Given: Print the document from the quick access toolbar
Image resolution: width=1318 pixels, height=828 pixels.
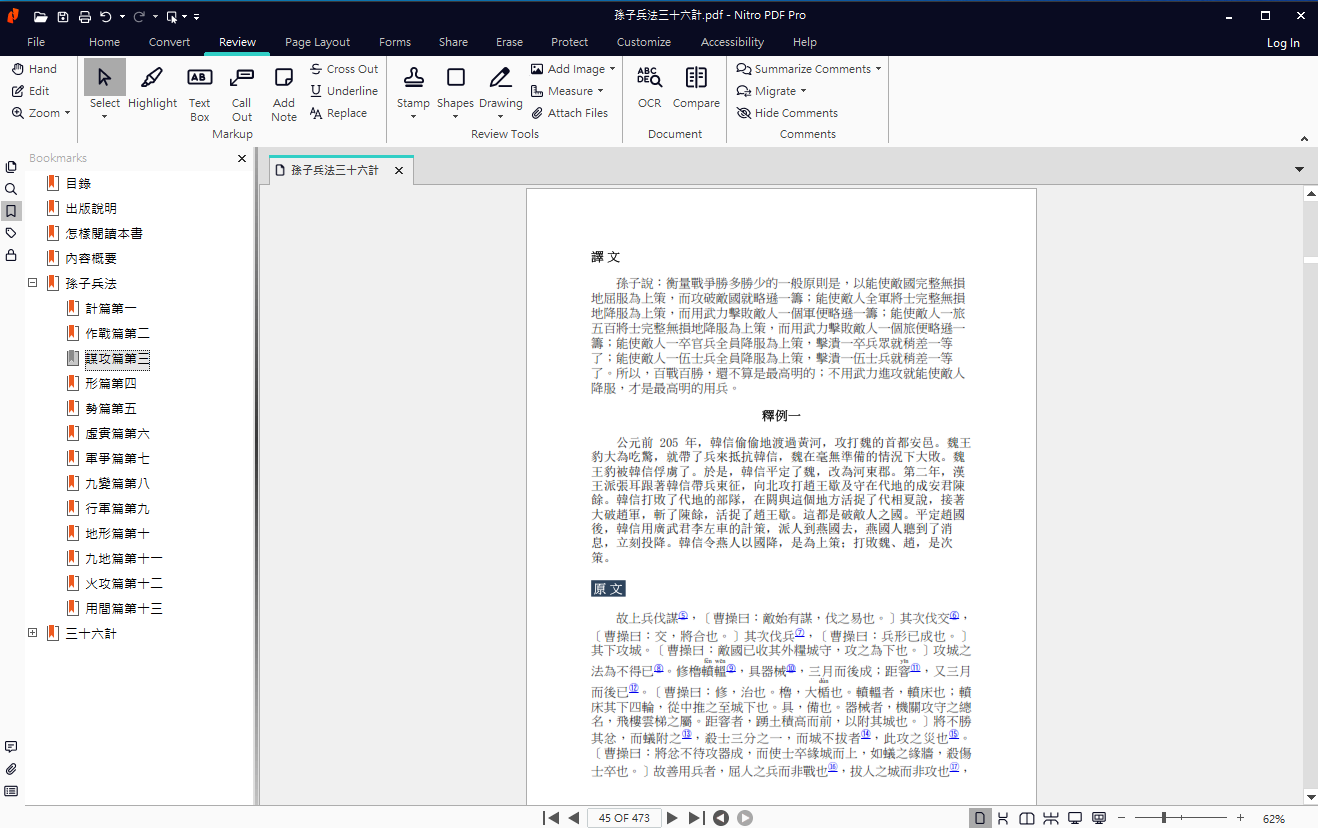Looking at the screenshot, I should pyautogui.click(x=85, y=16).
